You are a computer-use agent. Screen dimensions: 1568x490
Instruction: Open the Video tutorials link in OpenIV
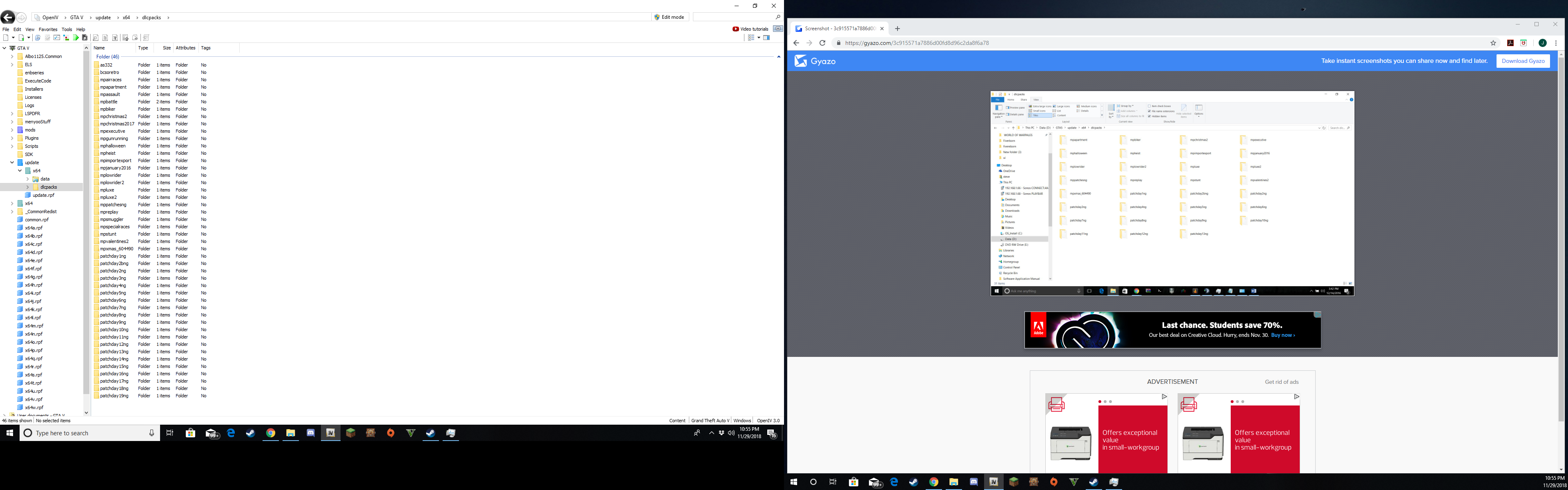coord(751,29)
